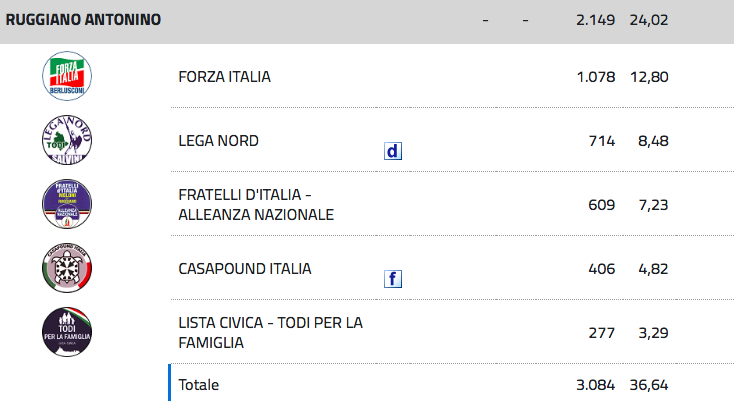Click the LEGA NORD list name
Image resolution: width=734 pixels, height=401 pixels.
click(219, 141)
